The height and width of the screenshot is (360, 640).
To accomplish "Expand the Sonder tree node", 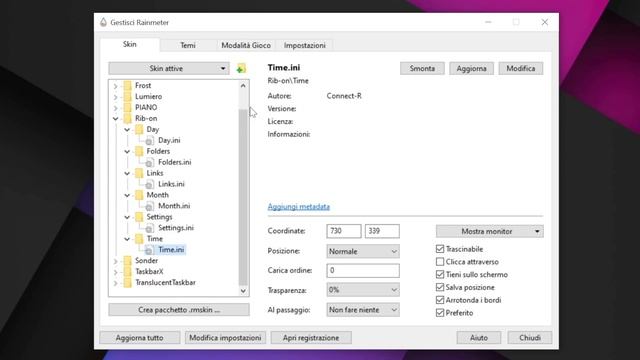I will click(116, 261).
